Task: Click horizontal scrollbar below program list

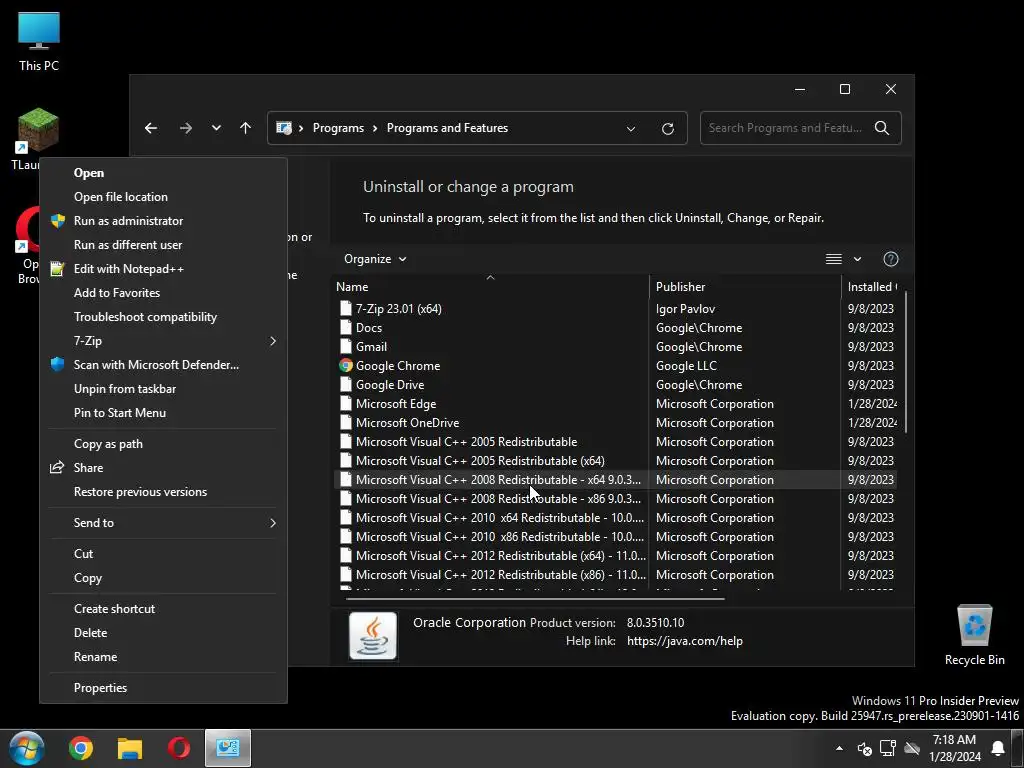Action: coord(534,598)
